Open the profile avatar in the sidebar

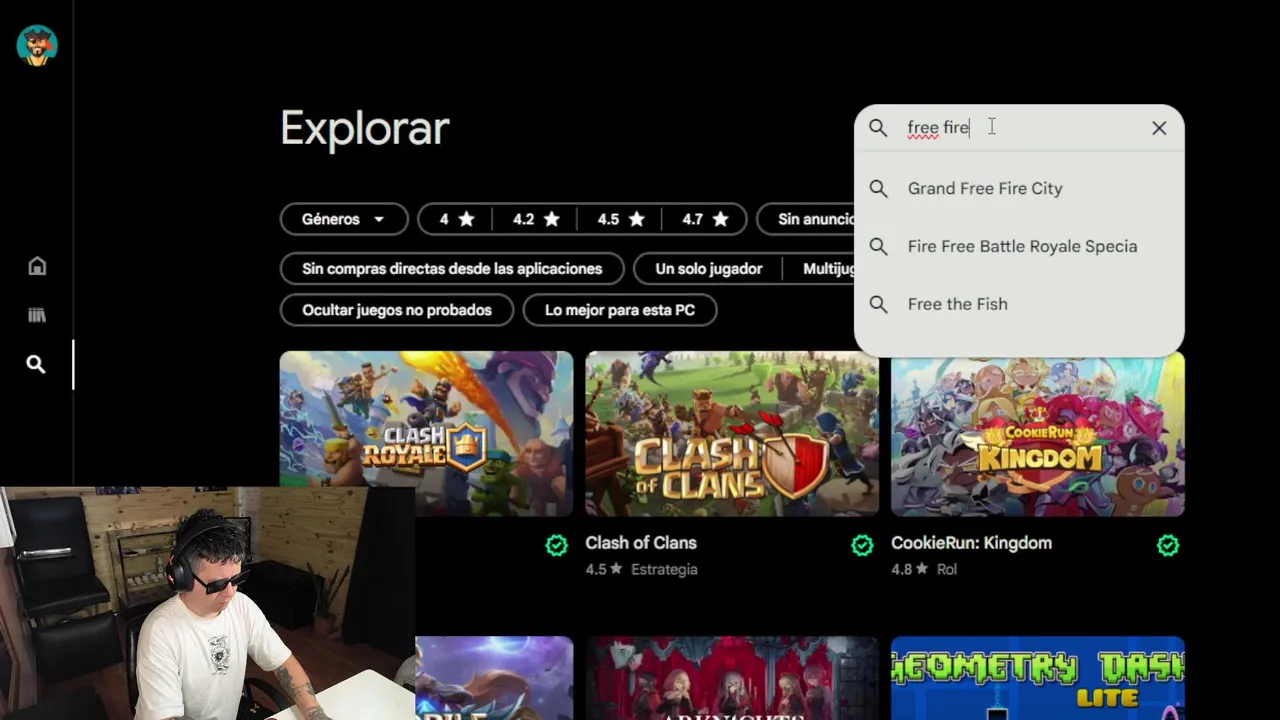(x=37, y=45)
